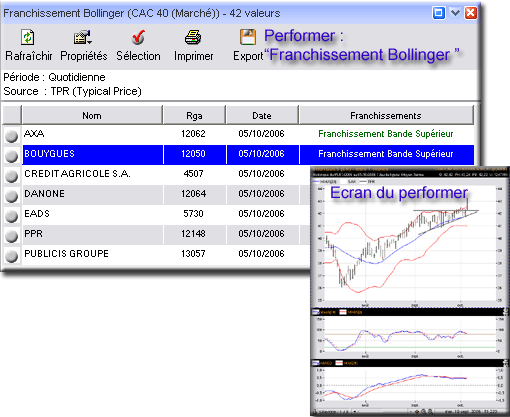This screenshot has height=417, width=510.
Task: Close the Franchissement Bollinger window
Action: pyautogui.click(x=471, y=13)
